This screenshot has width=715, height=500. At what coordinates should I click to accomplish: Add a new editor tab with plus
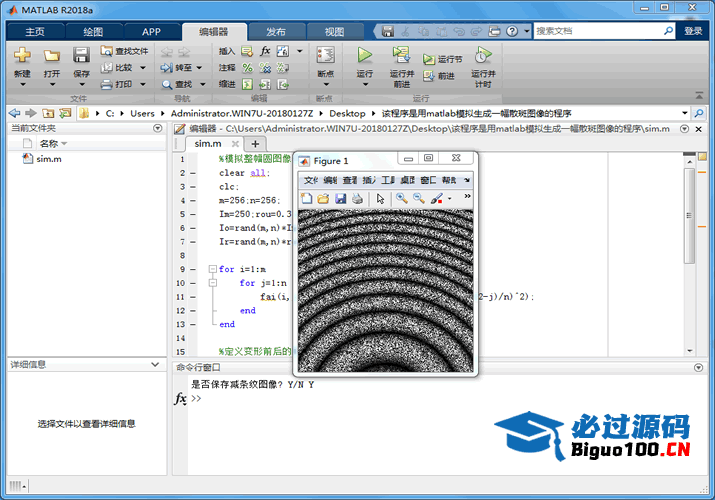tap(255, 144)
